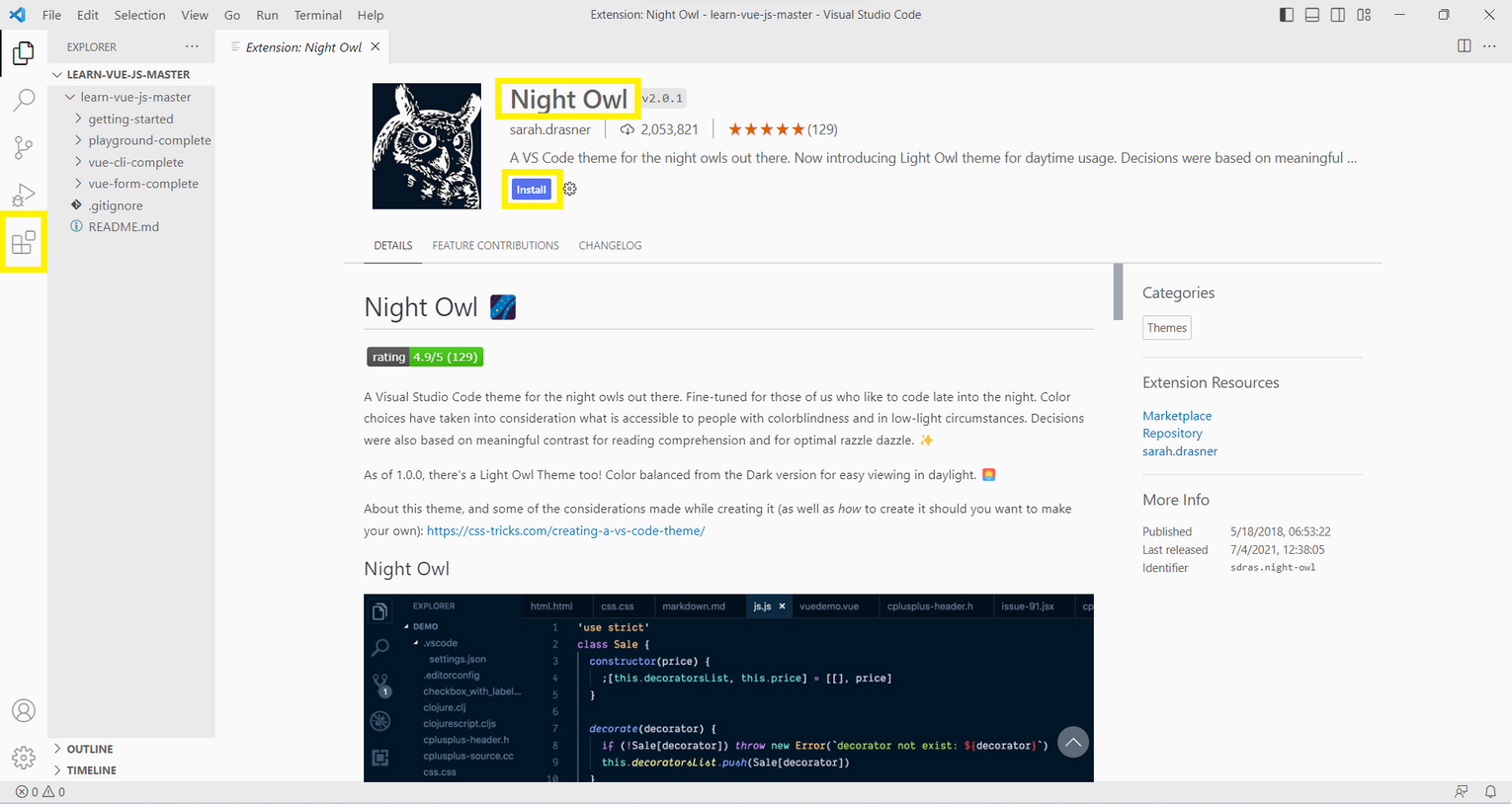Open the Terminal menu
The image size is (1512, 804).
[x=318, y=15]
